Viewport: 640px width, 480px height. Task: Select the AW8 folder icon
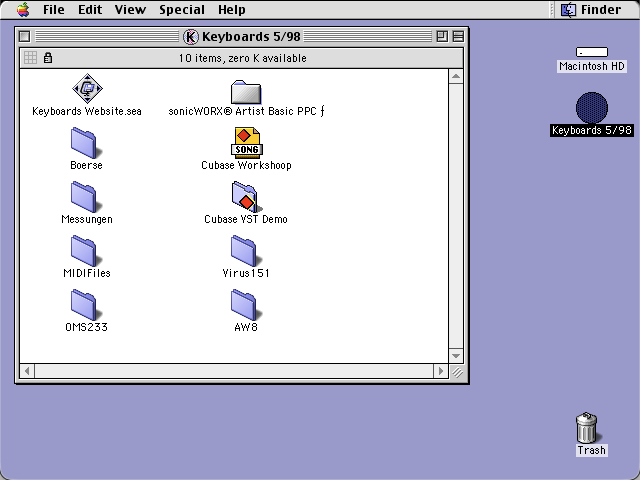tap(245, 304)
